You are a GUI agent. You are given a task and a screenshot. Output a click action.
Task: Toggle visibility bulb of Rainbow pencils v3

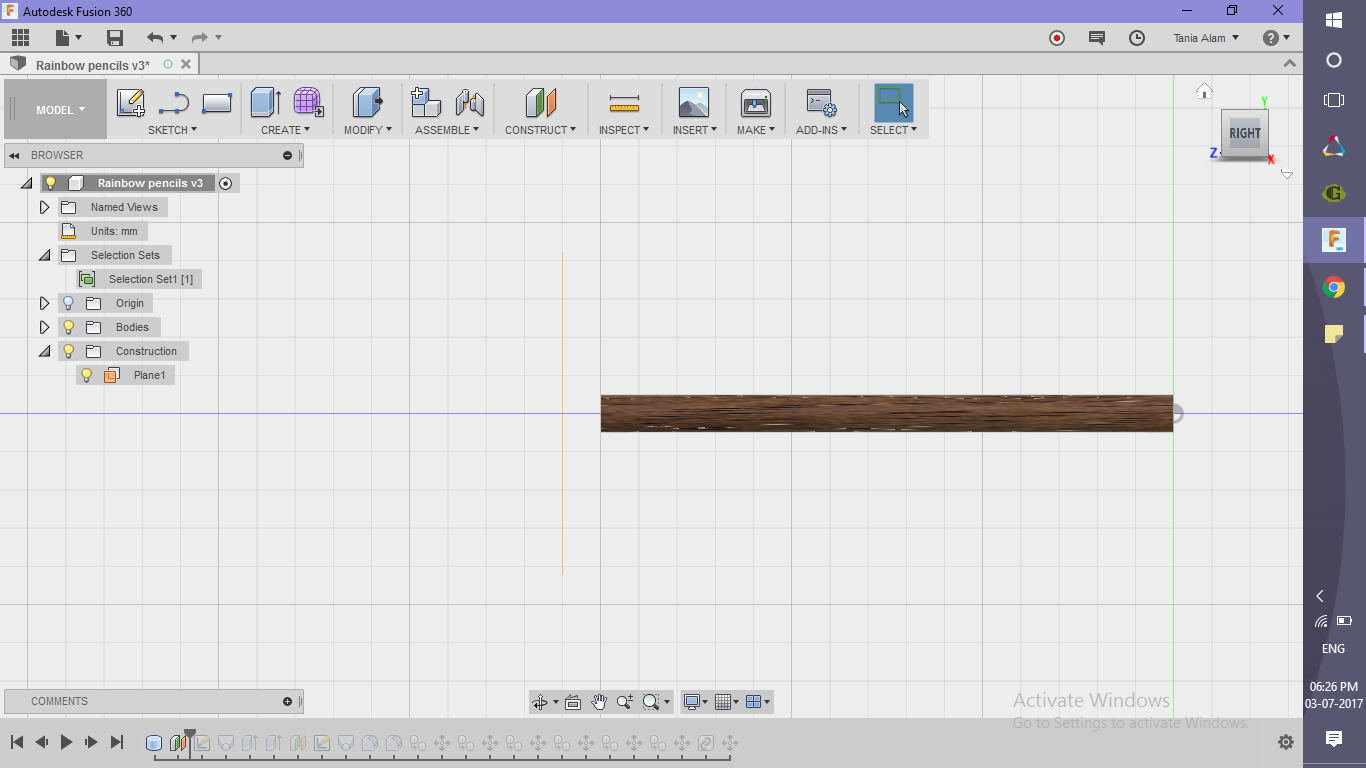point(50,183)
